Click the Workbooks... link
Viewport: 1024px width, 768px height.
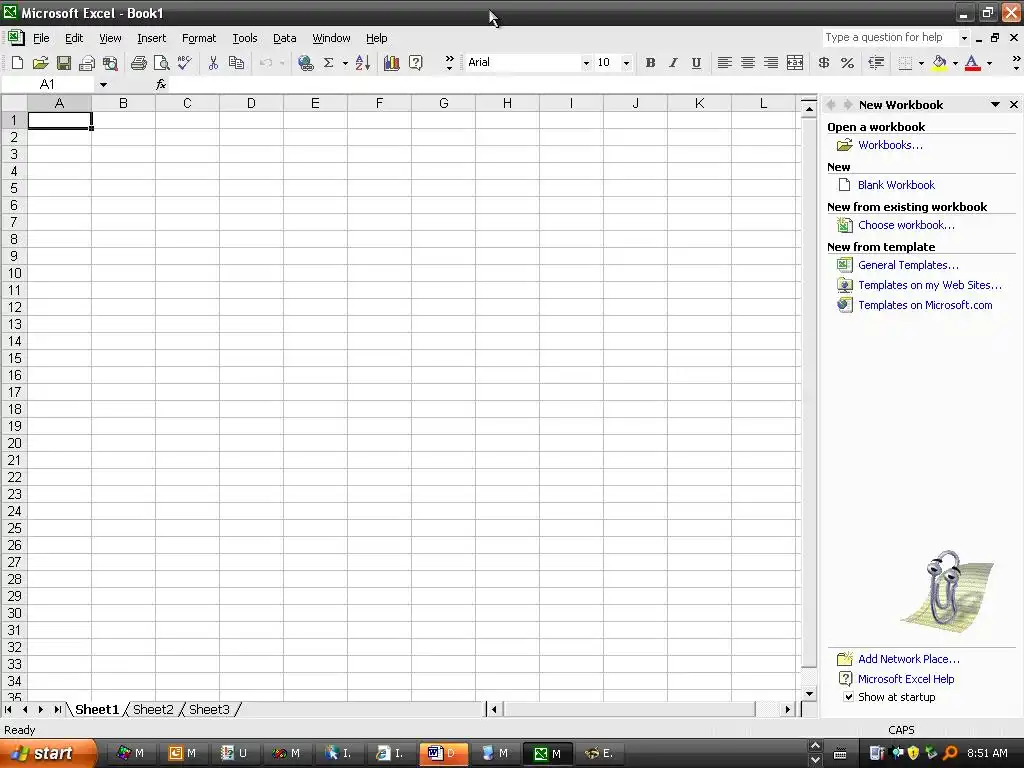(890, 145)
